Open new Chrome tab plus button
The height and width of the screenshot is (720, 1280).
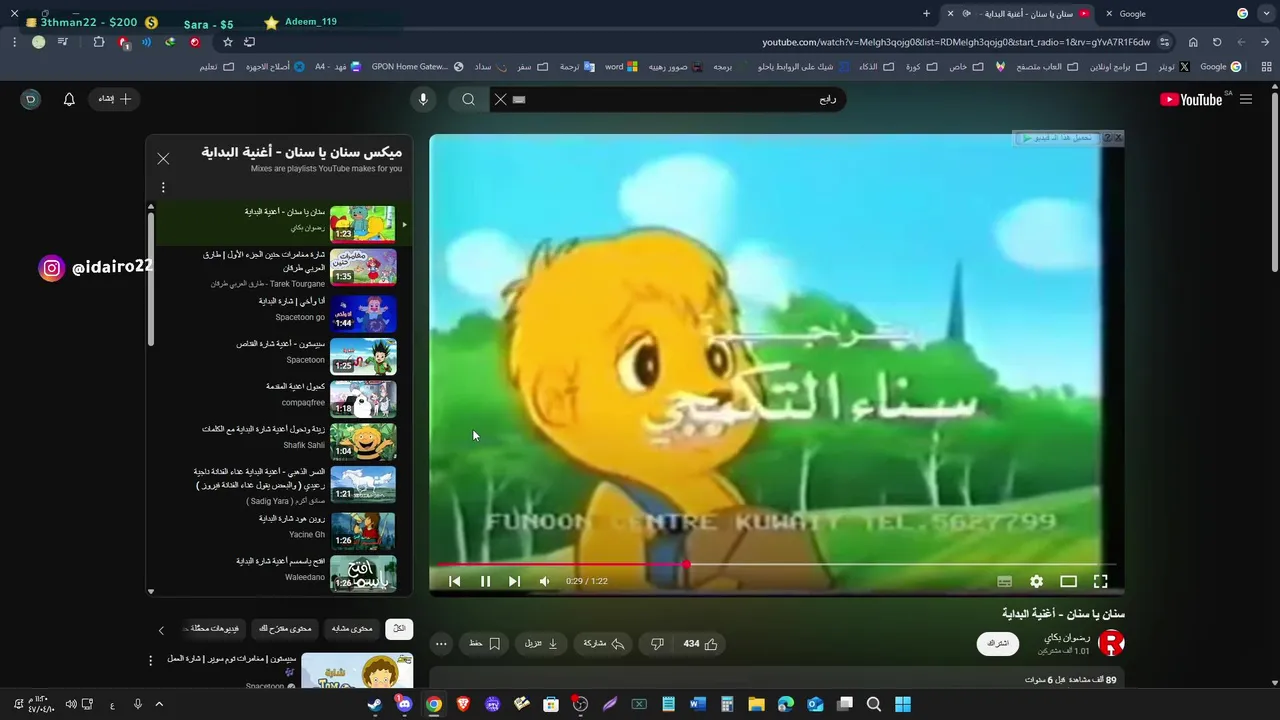pos(926,14)
